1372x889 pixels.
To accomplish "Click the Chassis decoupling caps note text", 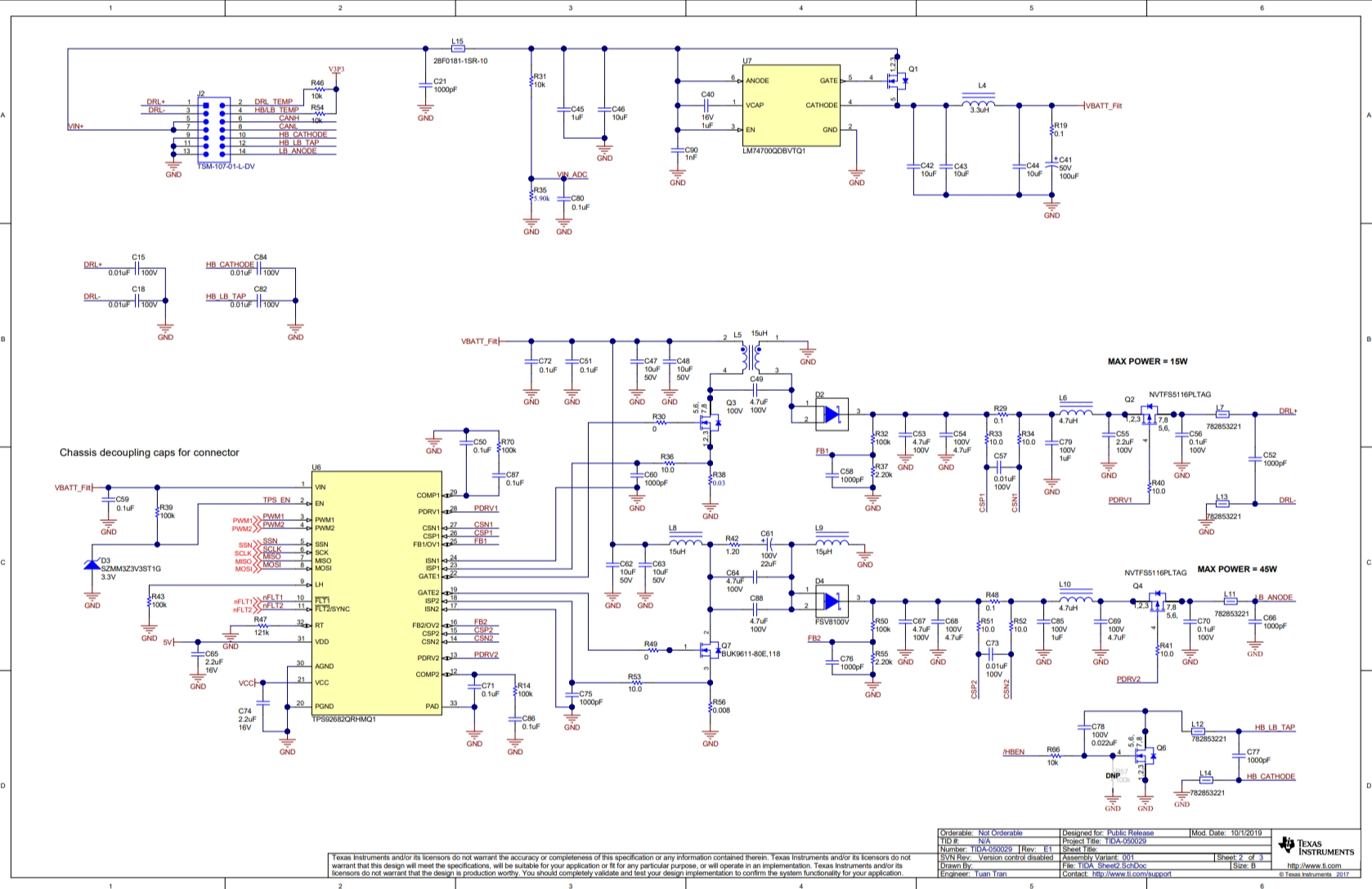I will [x=150, y=452].
